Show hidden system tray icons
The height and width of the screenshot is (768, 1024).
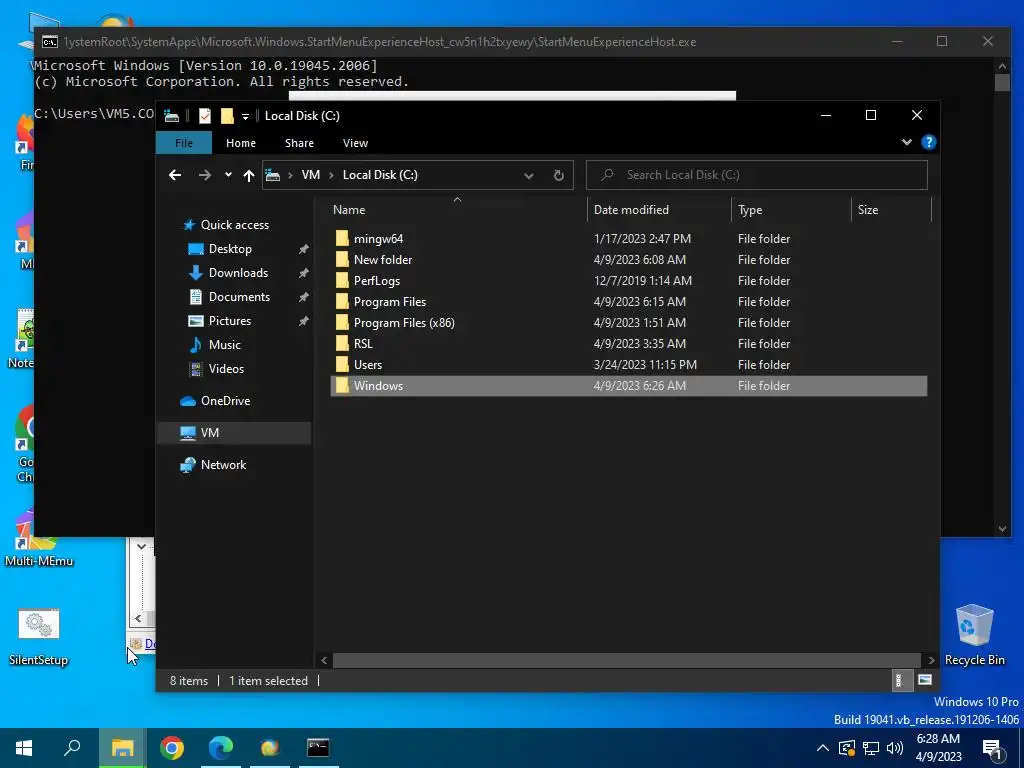point(823,748)
